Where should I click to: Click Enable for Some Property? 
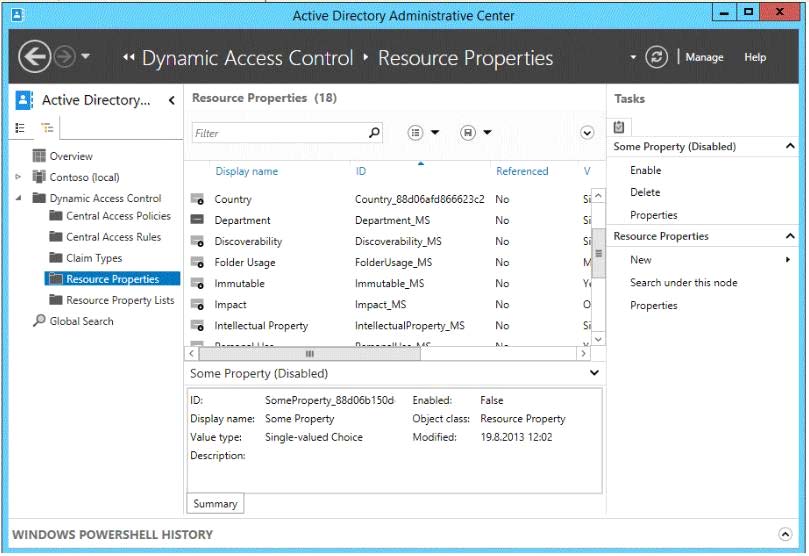pos(645,170)
